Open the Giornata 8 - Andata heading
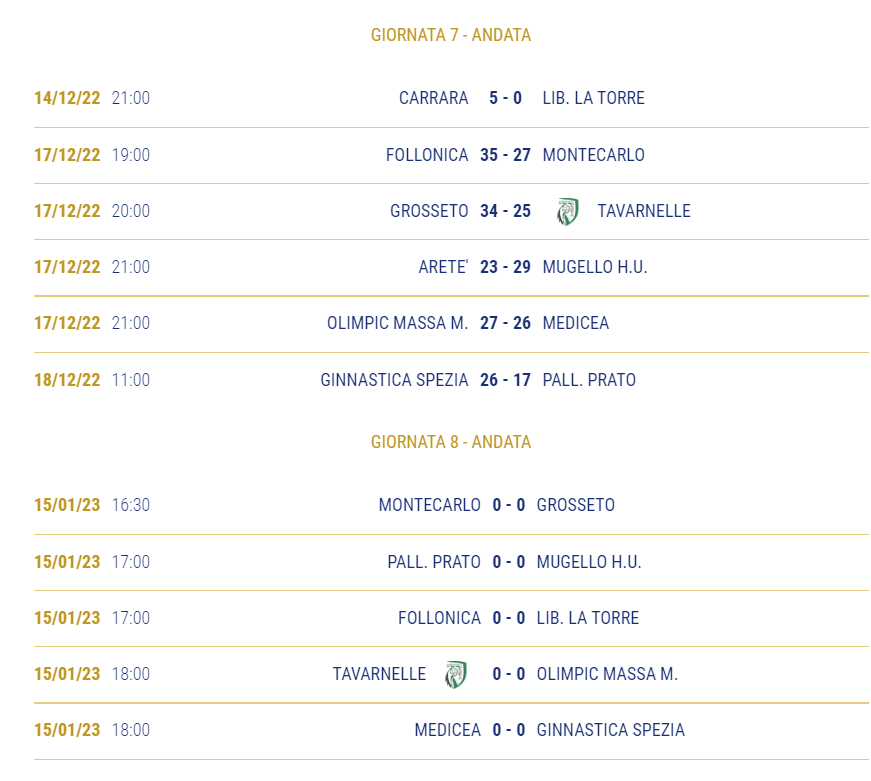The width and height of the screenshot is (871, 781). tap(451, 442)
